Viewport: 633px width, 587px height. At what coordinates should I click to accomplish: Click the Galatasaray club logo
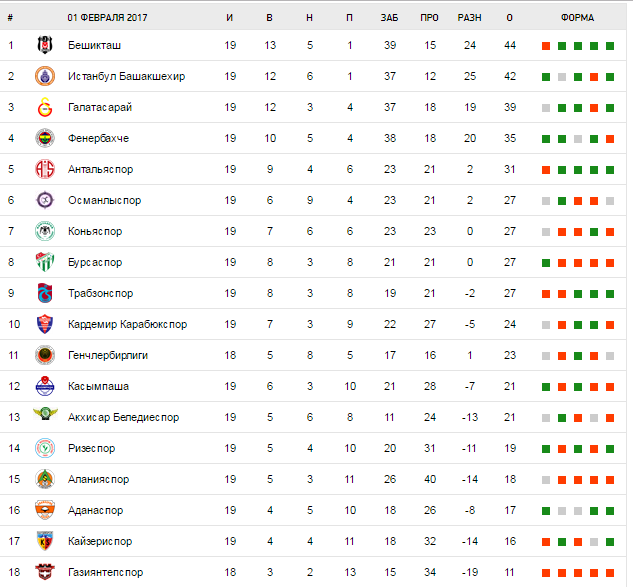pos(44,107)
